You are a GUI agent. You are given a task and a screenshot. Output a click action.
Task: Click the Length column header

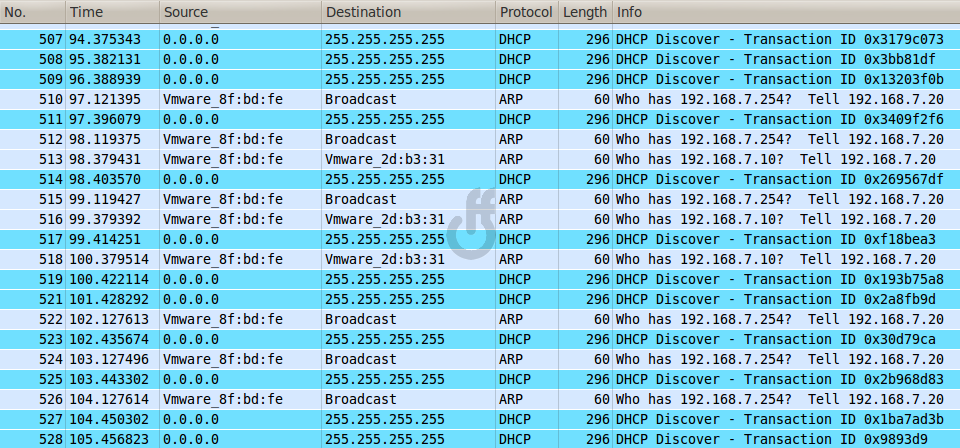pos(585,12)
